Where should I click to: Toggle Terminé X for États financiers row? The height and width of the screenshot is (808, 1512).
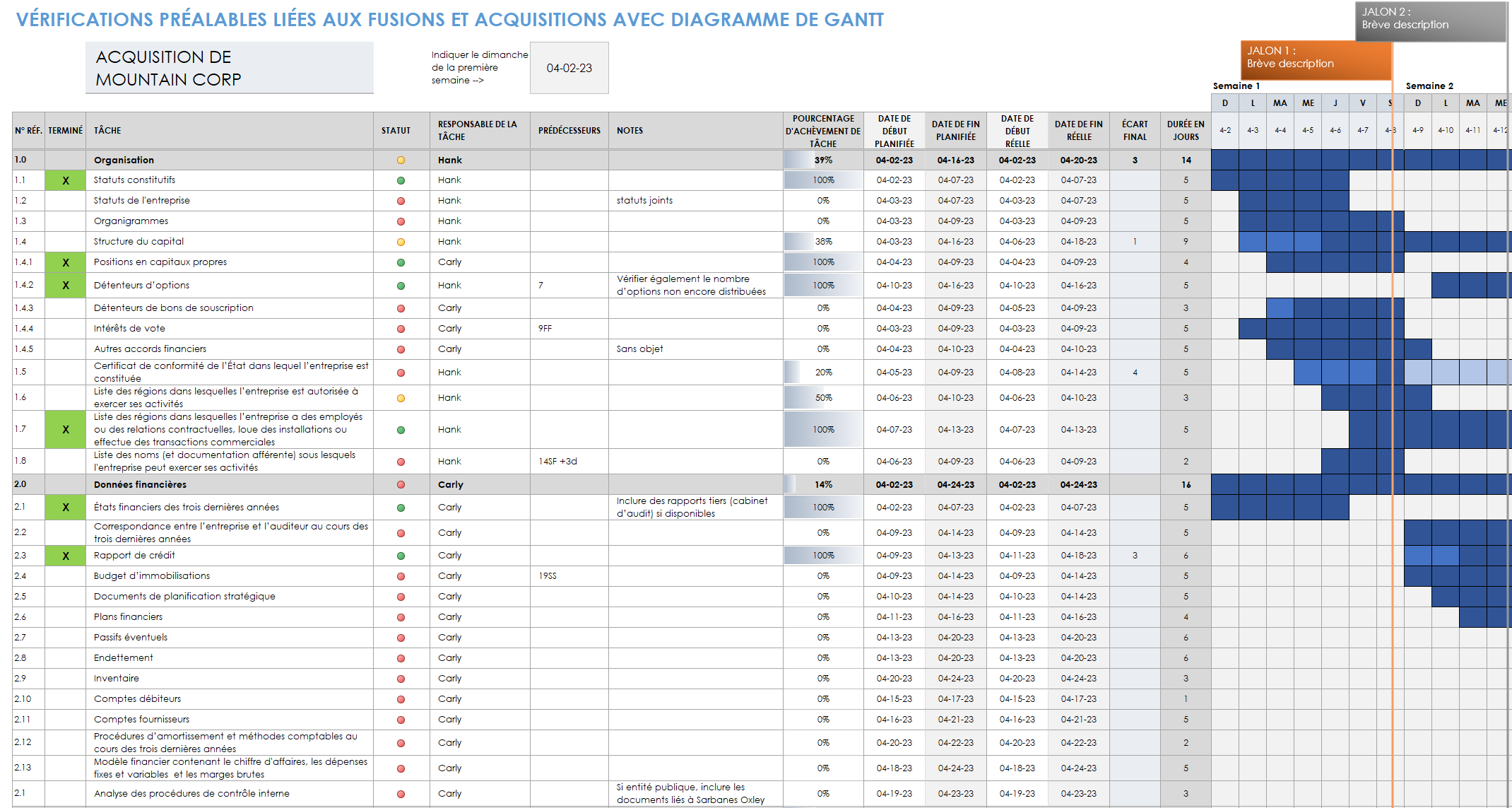pos(66,508)
